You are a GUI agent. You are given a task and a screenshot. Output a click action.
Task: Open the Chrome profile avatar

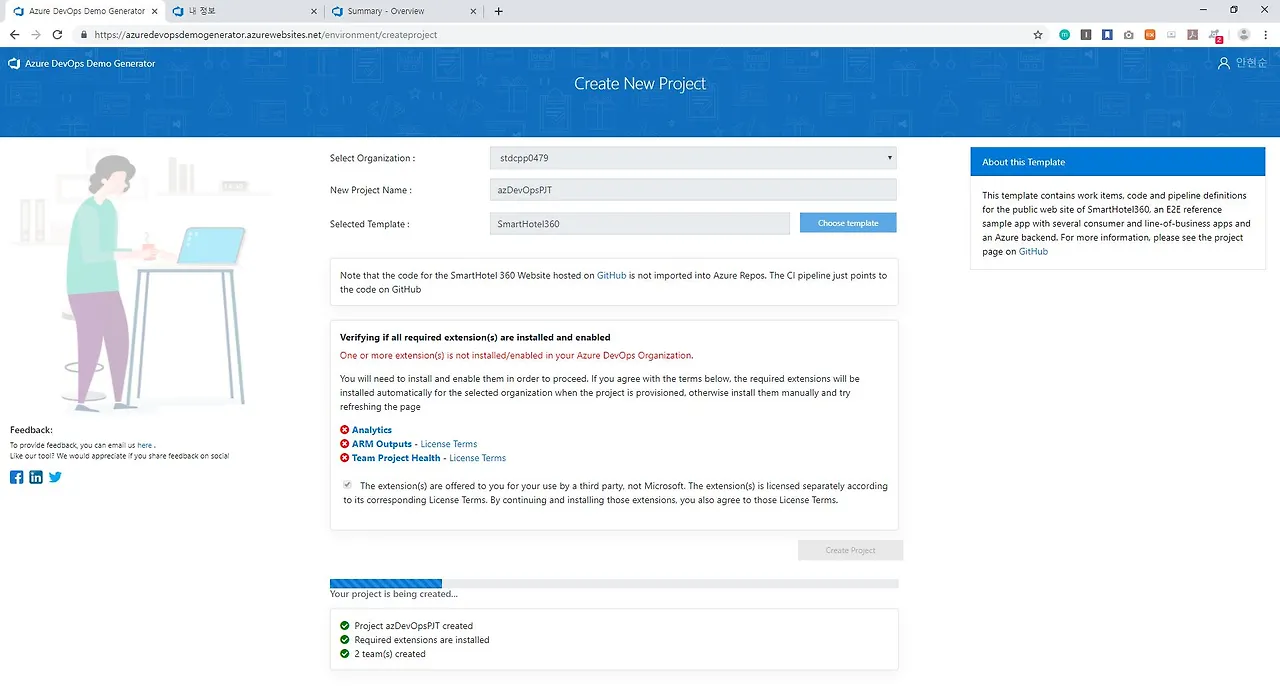pyautogui.click(x=1244, y=34)
